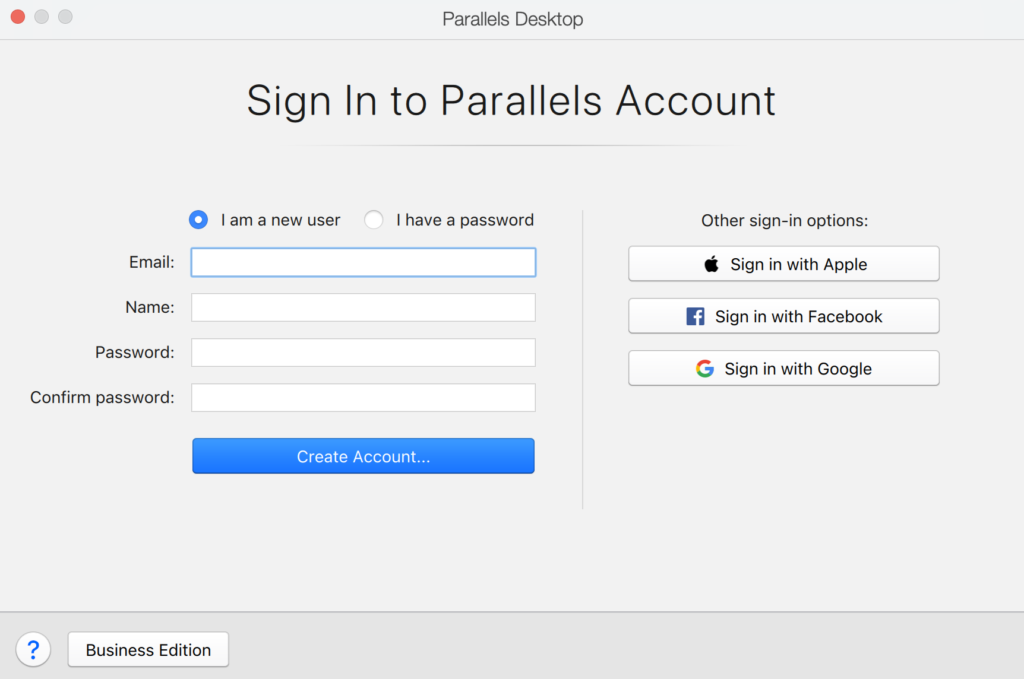Image resolution: width=1024 pixels, height=679 pixels.
Task: Switch to Business Edition
Action: tap(148, 650)
